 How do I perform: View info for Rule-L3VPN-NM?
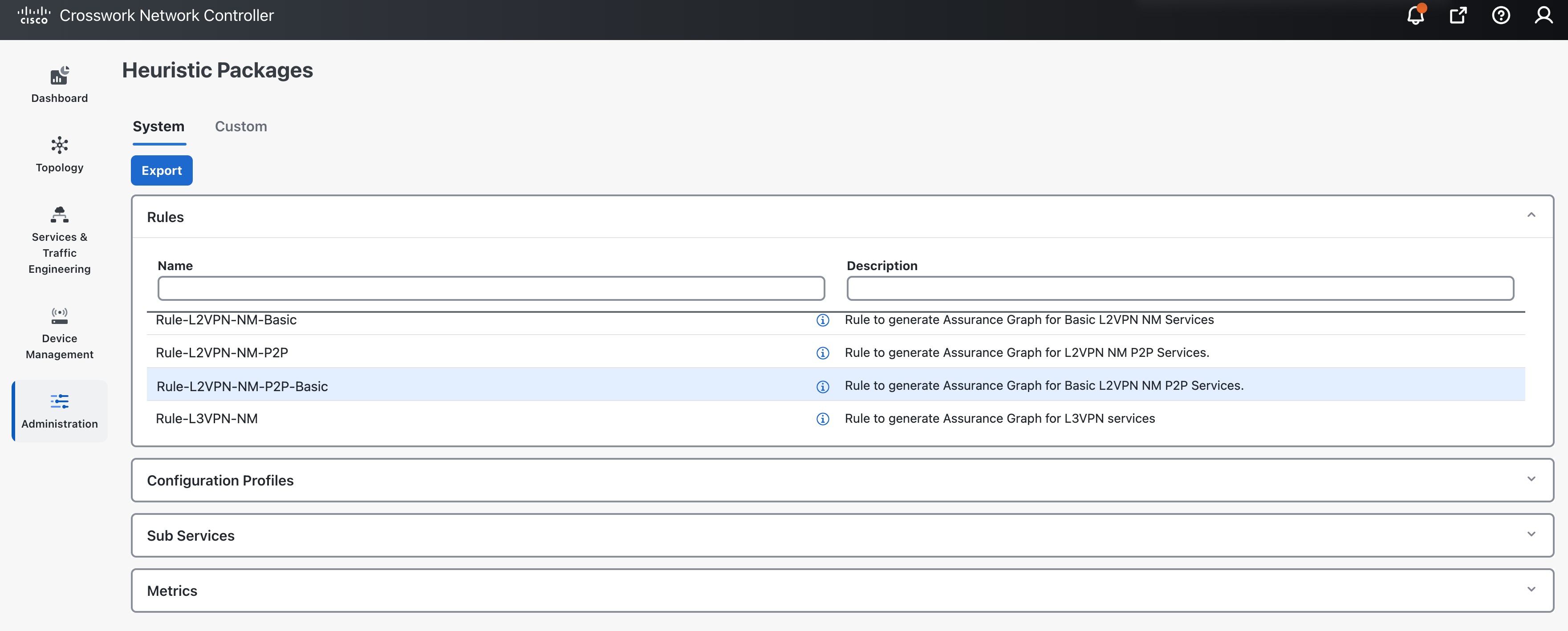click(x=823, y=419)
